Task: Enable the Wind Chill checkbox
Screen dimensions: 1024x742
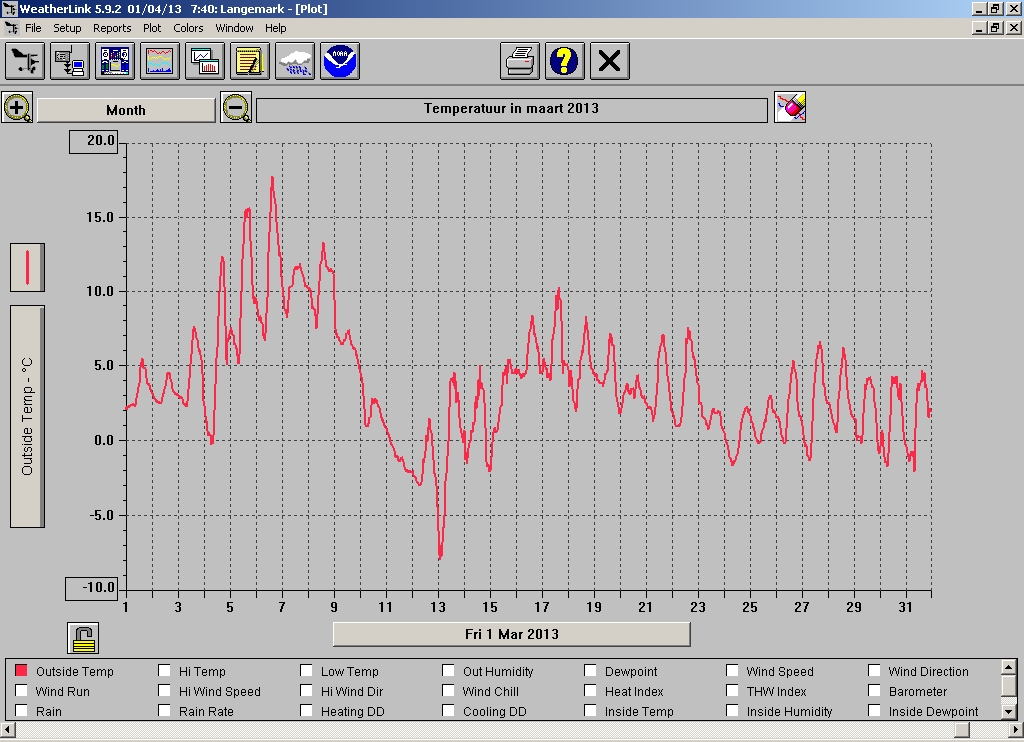Action: pos(448,690)
